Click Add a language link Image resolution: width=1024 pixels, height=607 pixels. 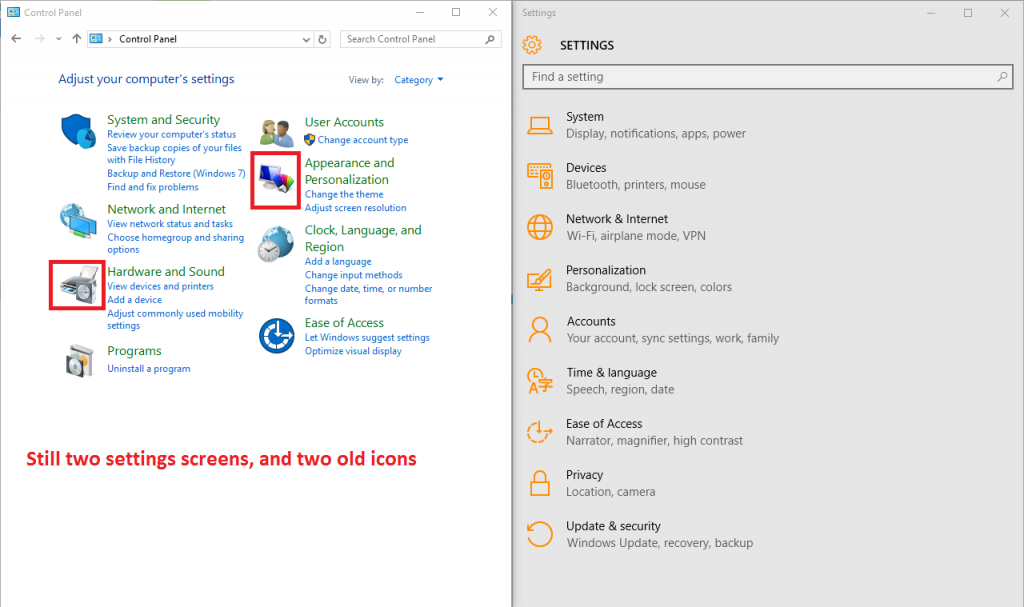tap(338, 261)
